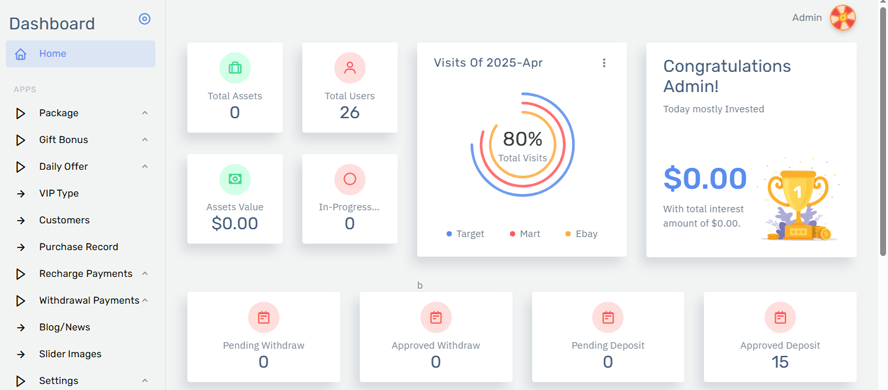This screenshot has height=390, width=888.
Task: Open the three-dot menu on Visits card
Action: (x=604, y=63)
